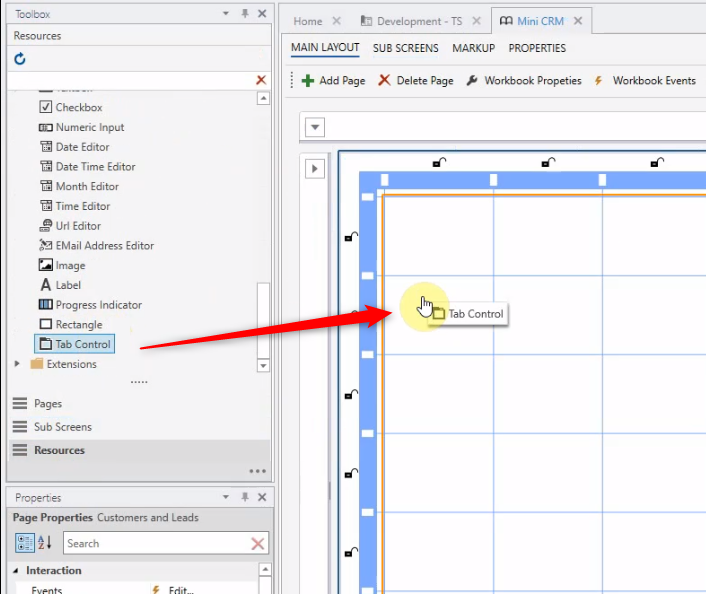Toggle categorized view in Properties panel

pos(24,543)
